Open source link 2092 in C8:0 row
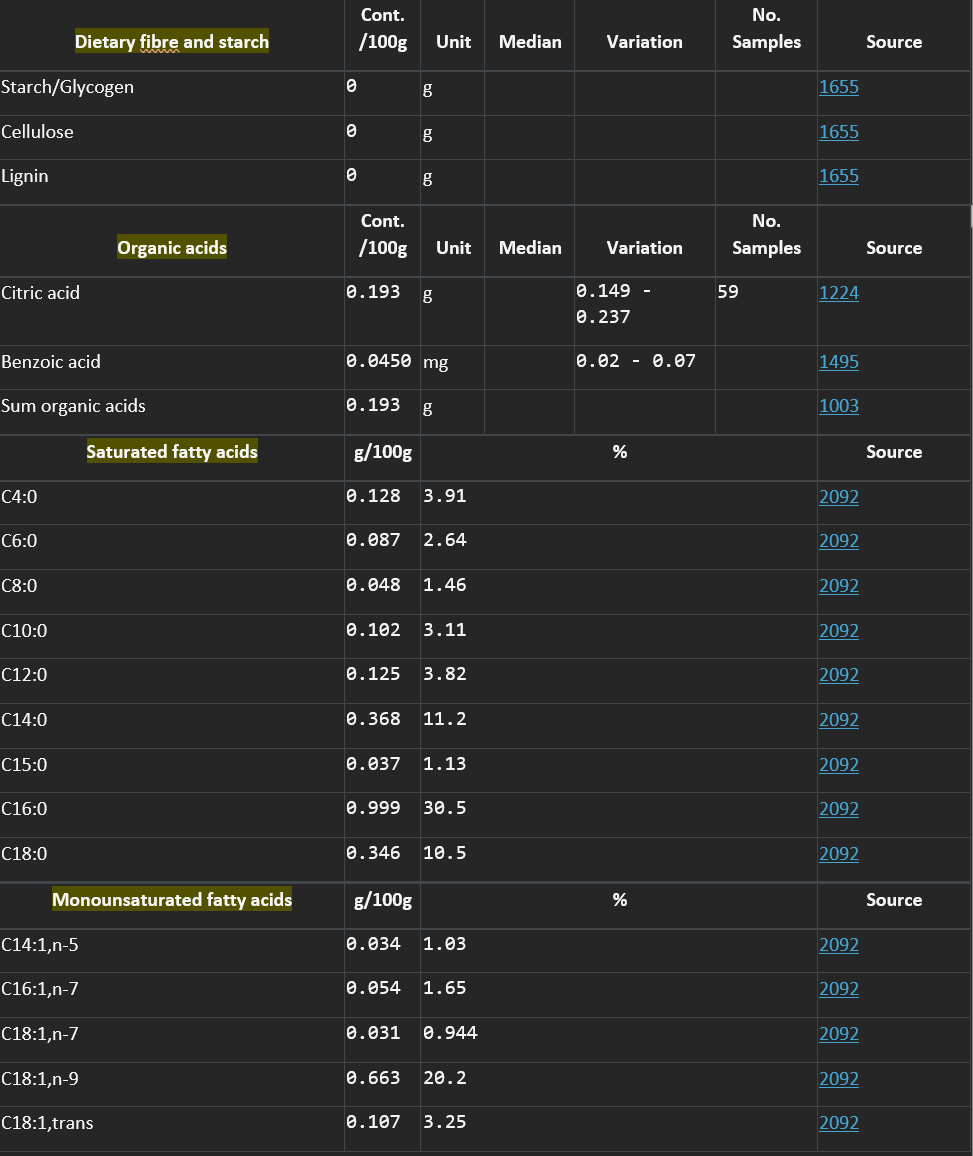 pos(839,586)
